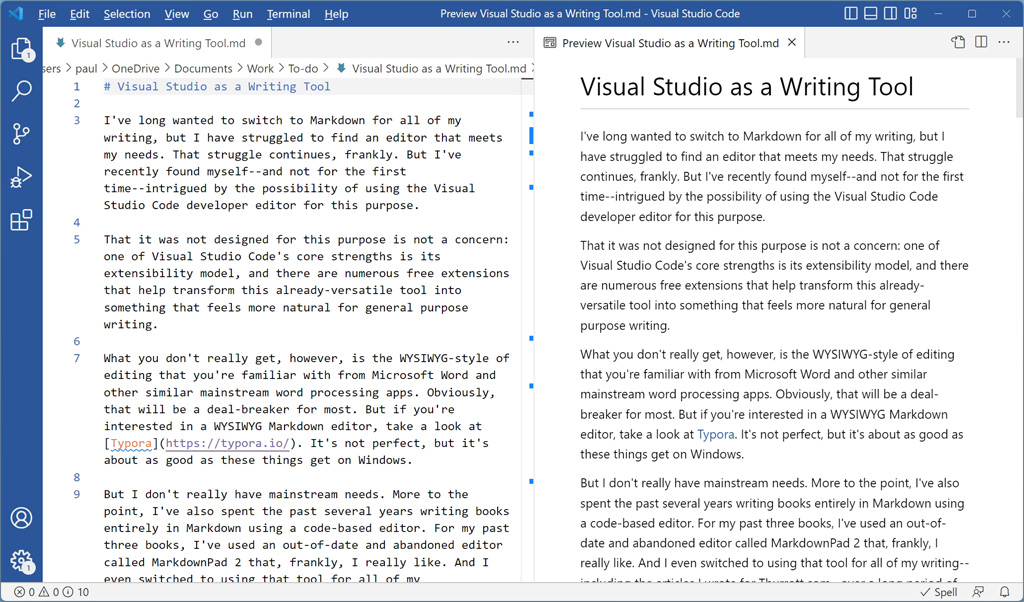Toggle the primary side bar layout button
Screen dimensions: 1024x602
pos(851,14)
